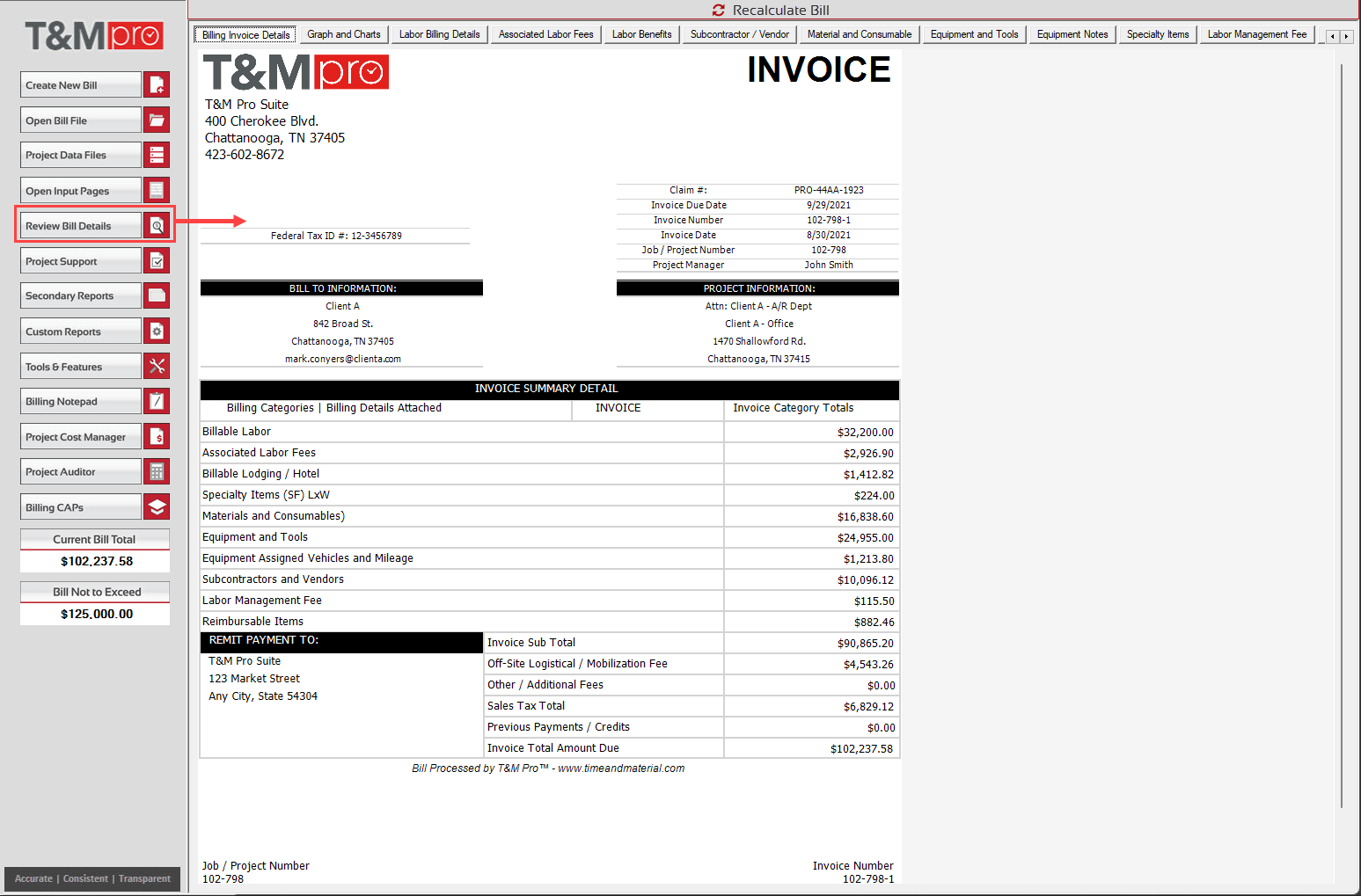This screenshot has width=1361, height=896.
Task: Select the Review Bill Details button
Action: point(81,226)
